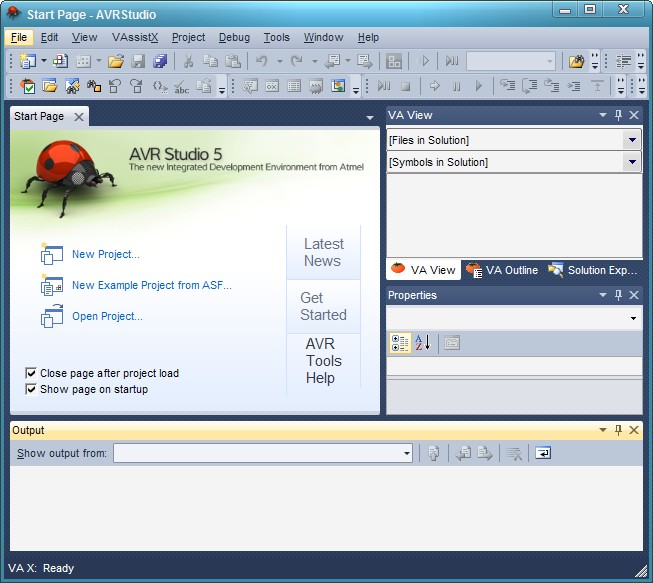Click the Step Over debug icon
The image size is (653, 583).
click(x=530, y=86)
